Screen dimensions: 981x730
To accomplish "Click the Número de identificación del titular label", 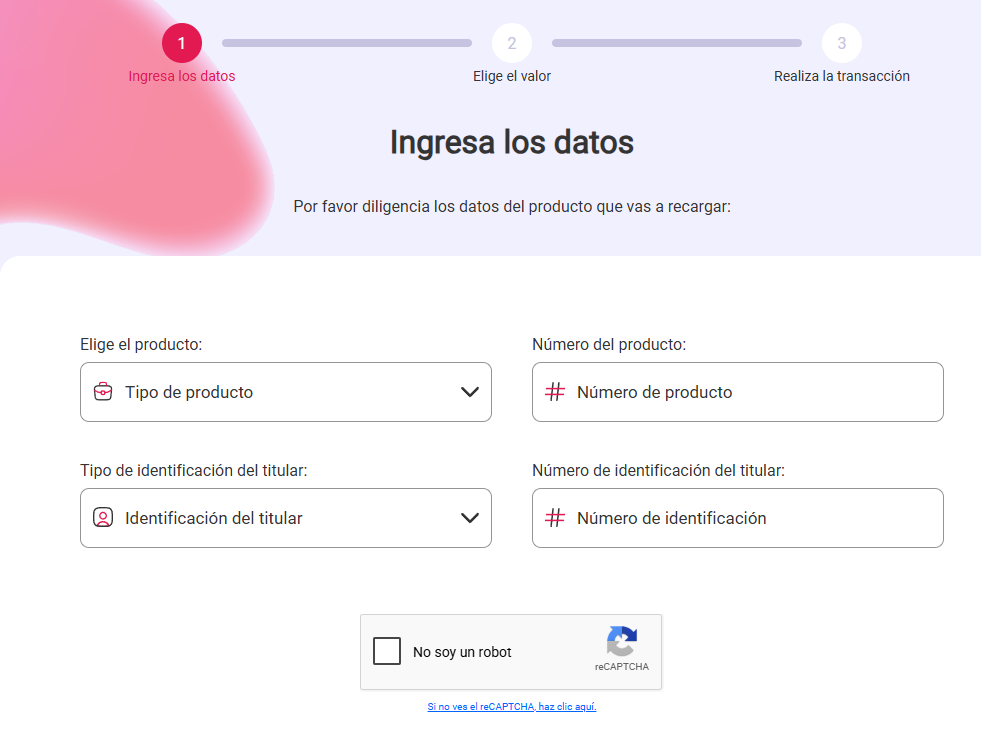I will click(x=658, y=470).
